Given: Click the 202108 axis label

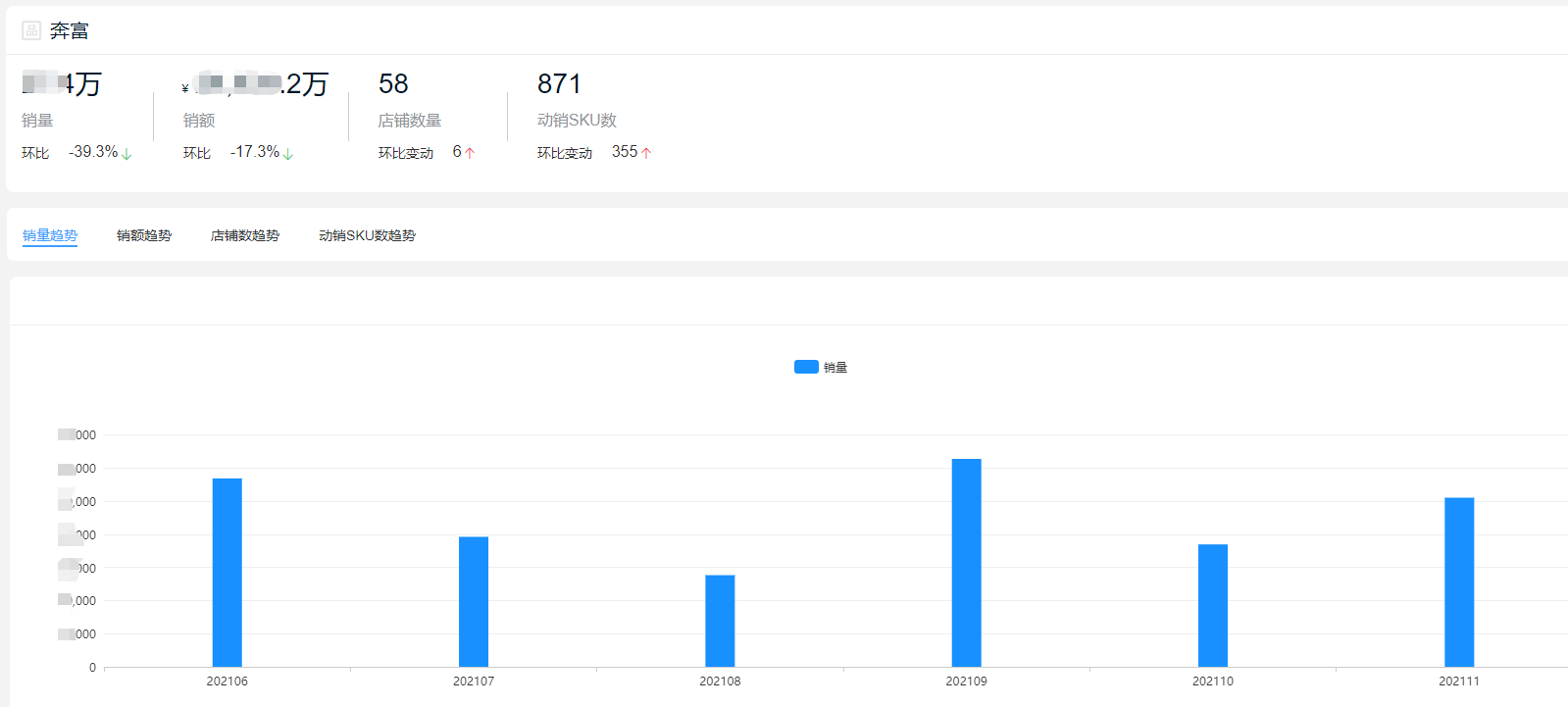Looking at the screenshot, I should (720, 682).
